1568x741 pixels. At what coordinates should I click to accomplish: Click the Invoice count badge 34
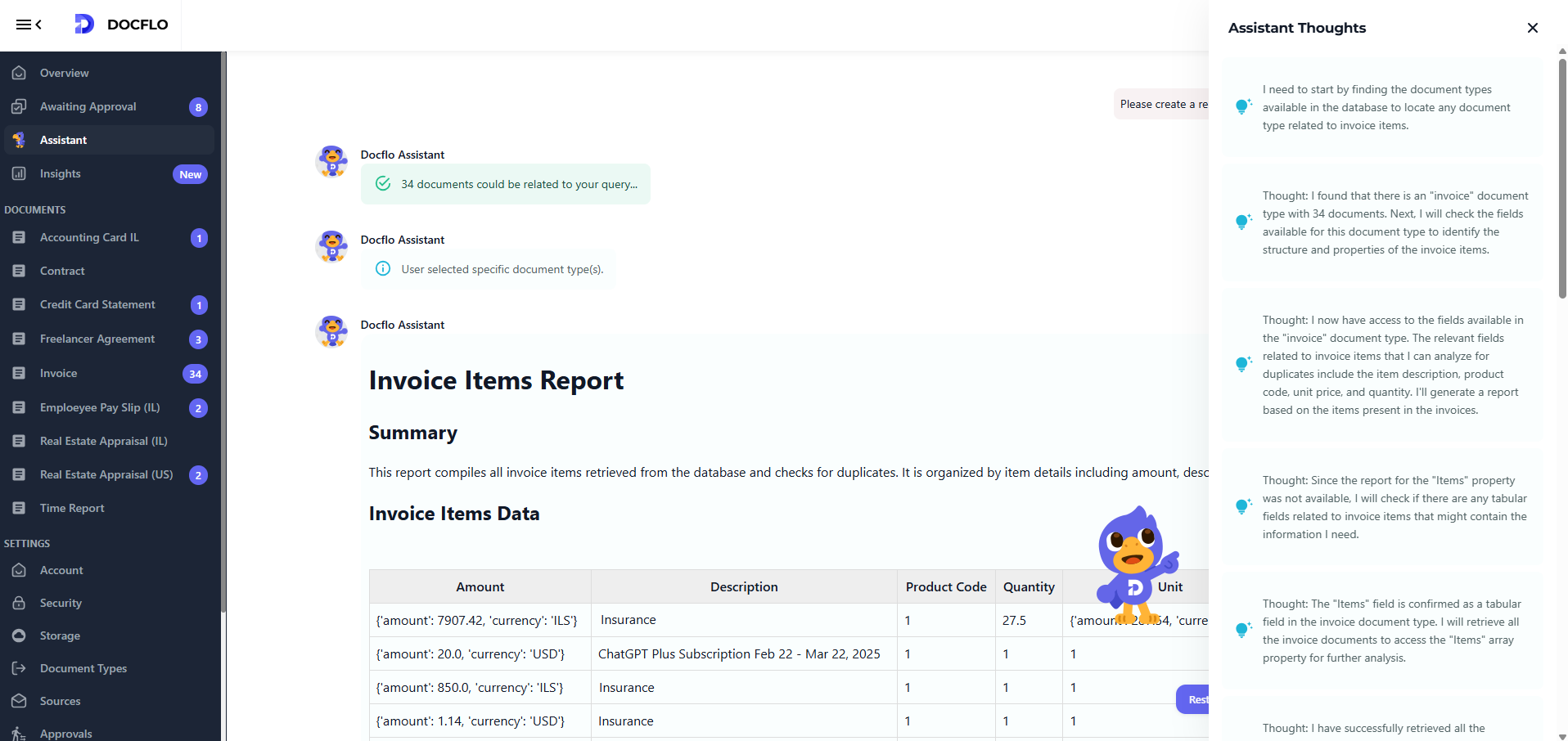pos(195,374)
